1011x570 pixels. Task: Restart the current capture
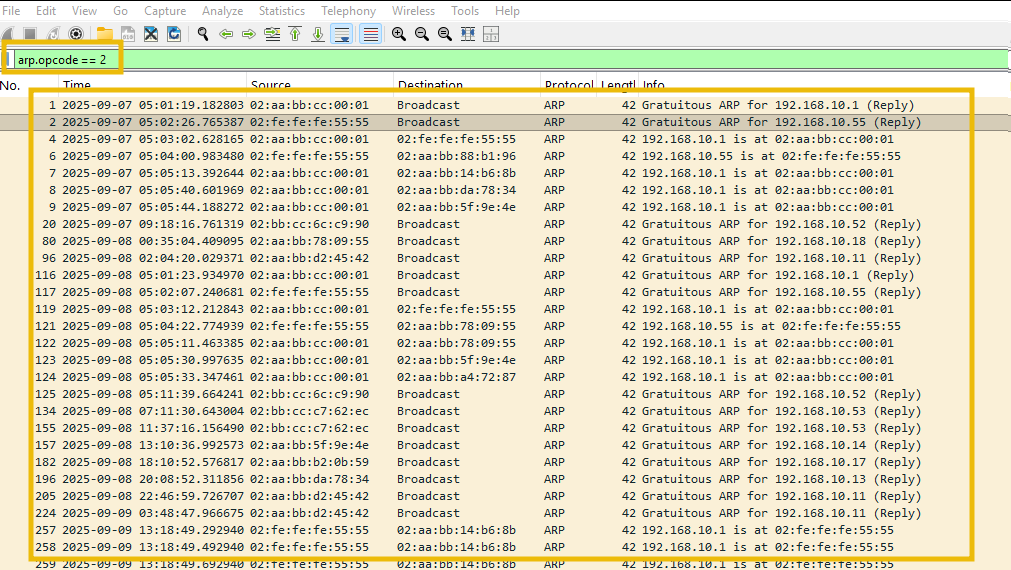click(53, 34)
